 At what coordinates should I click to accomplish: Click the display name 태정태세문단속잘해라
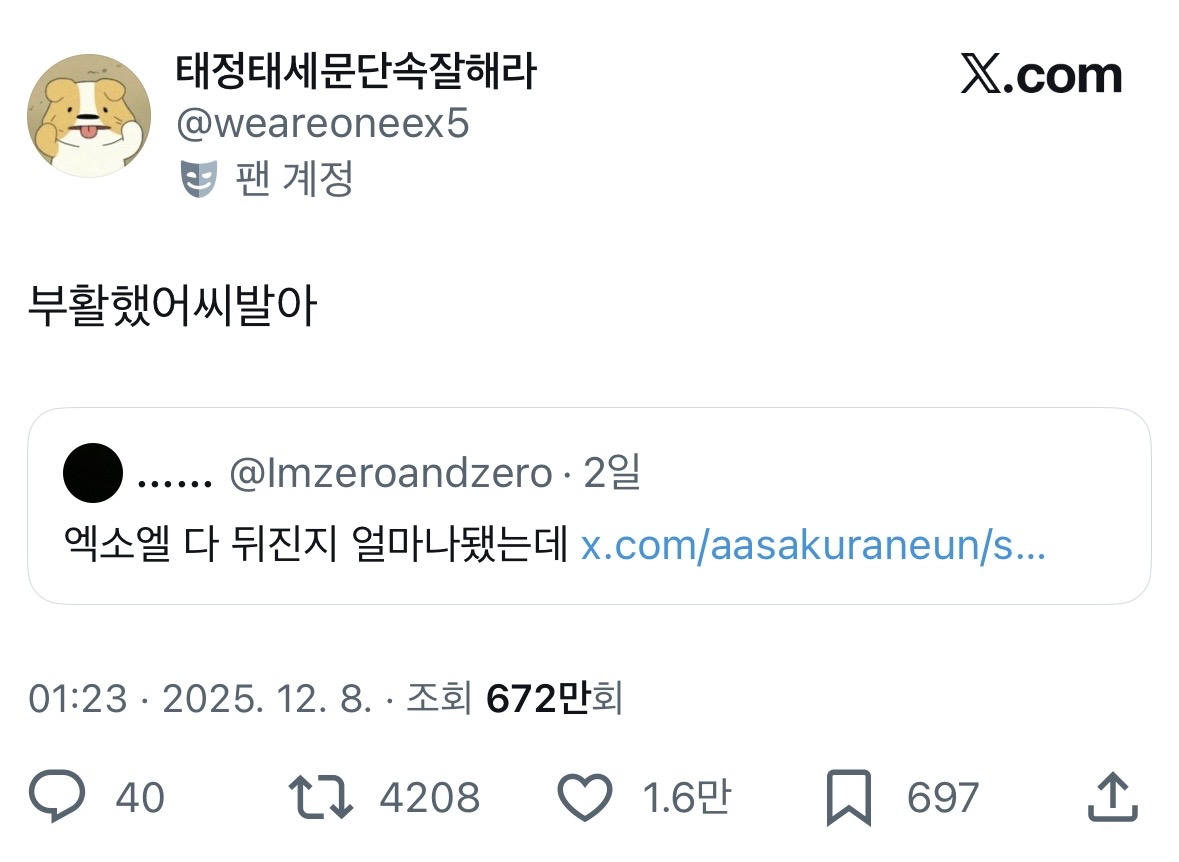pyautogui.click(x=355, y=72)
